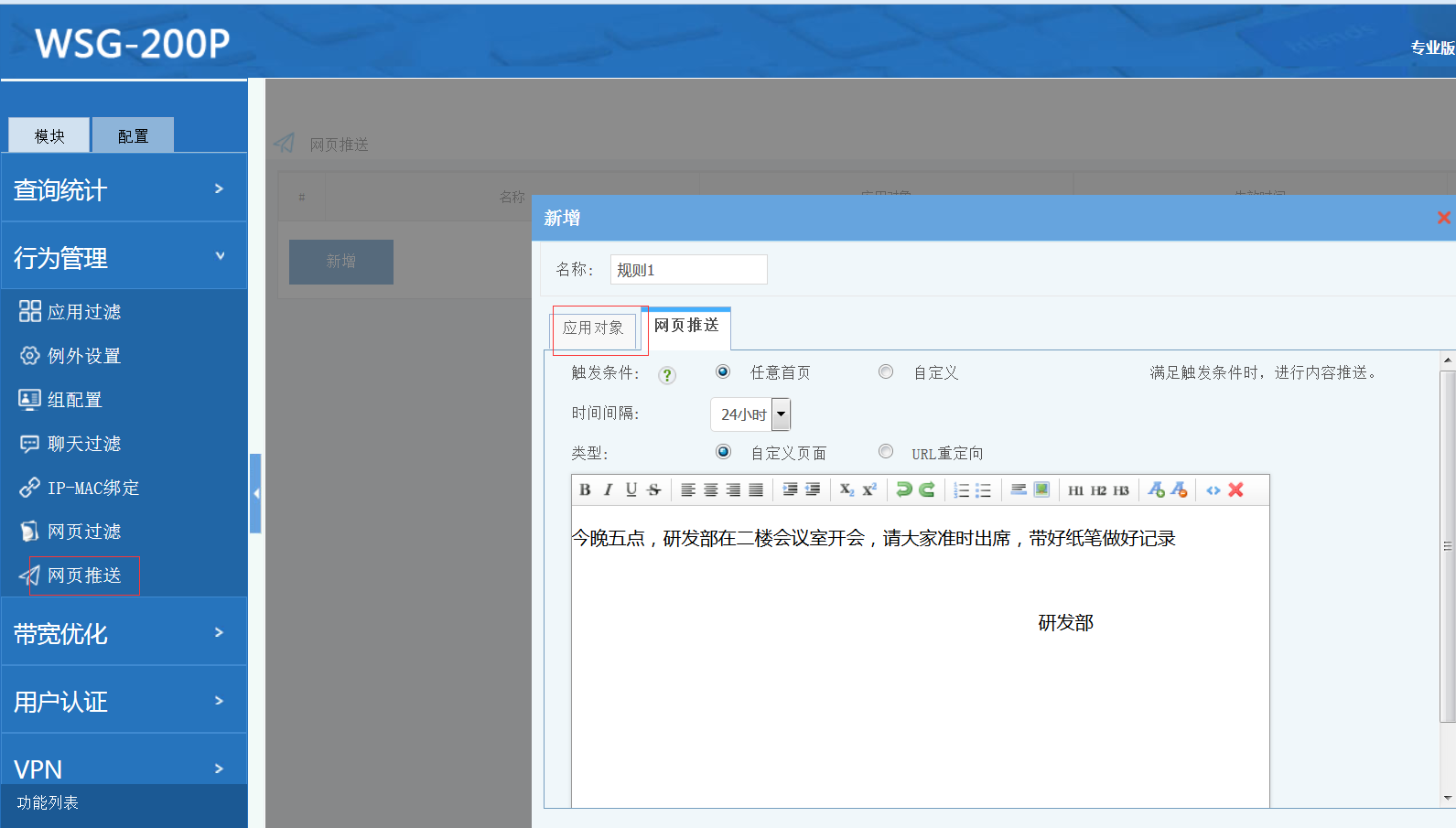Image resolution: width=1456 pixels, height=828 pixels.
Task: Select the 任意首页 radio option
Action: (x=723, y=371)
